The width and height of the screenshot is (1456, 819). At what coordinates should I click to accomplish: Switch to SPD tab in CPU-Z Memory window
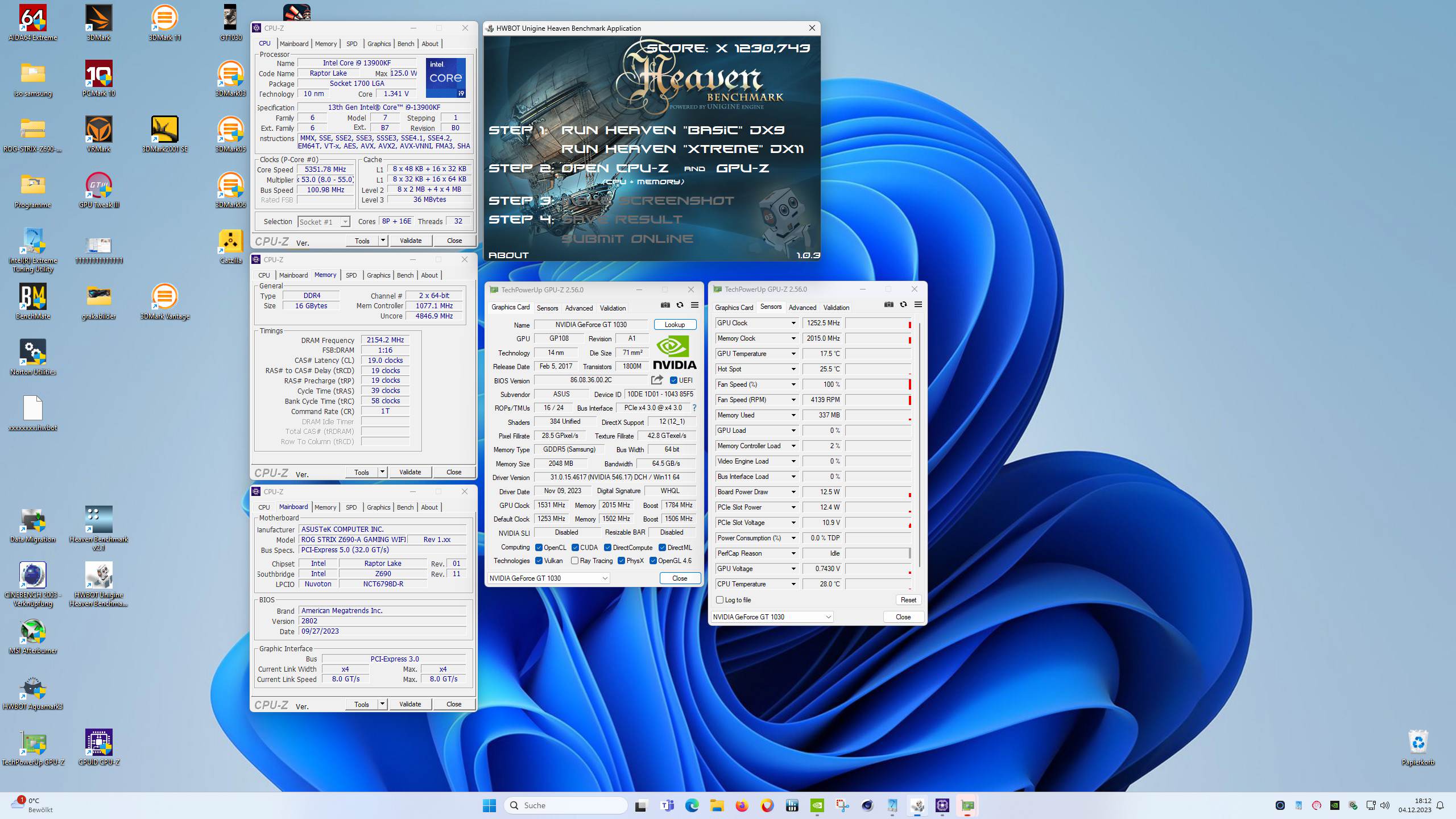point(351,275)
